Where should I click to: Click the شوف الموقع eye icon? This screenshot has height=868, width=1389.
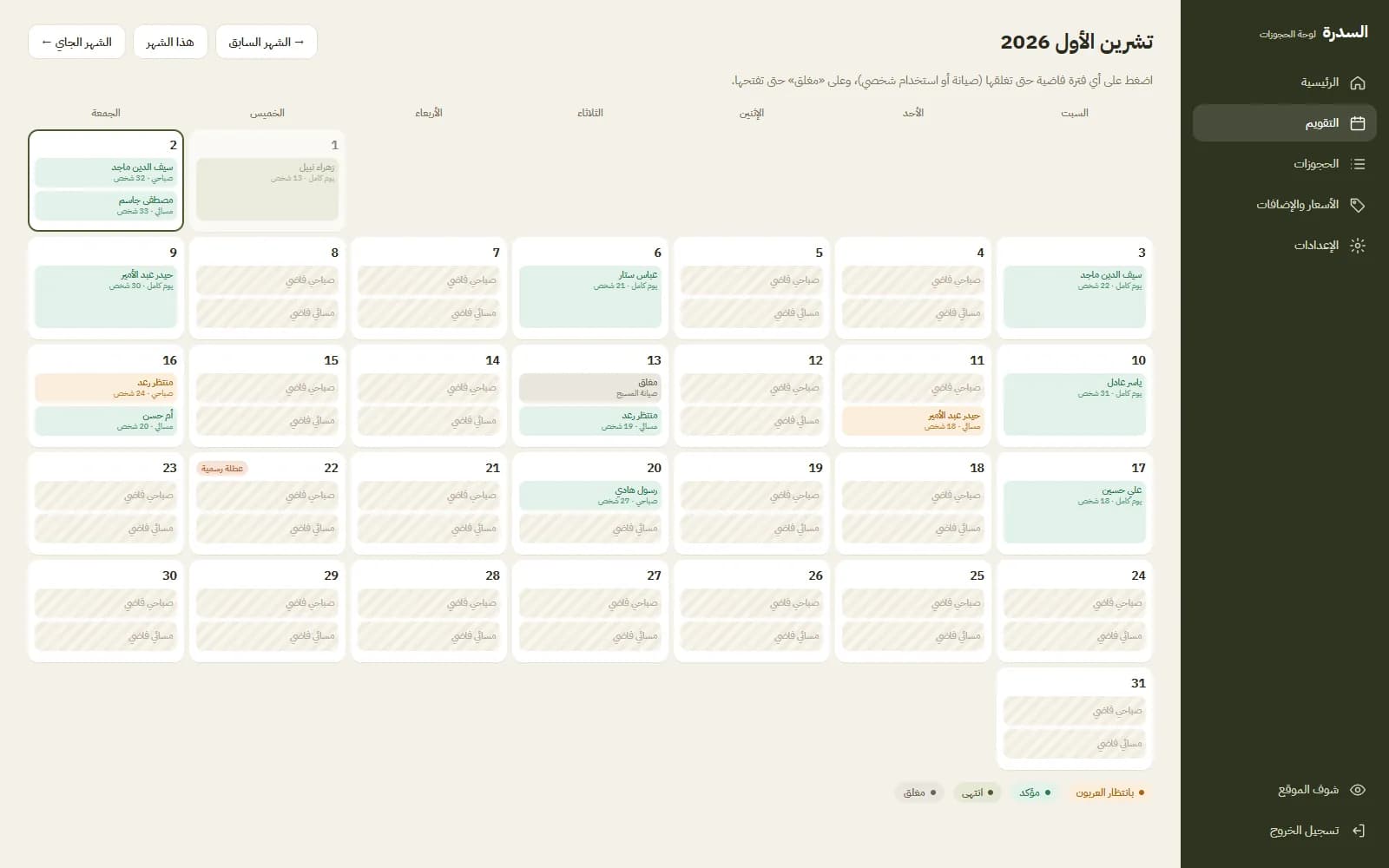tap(1358, 790)
